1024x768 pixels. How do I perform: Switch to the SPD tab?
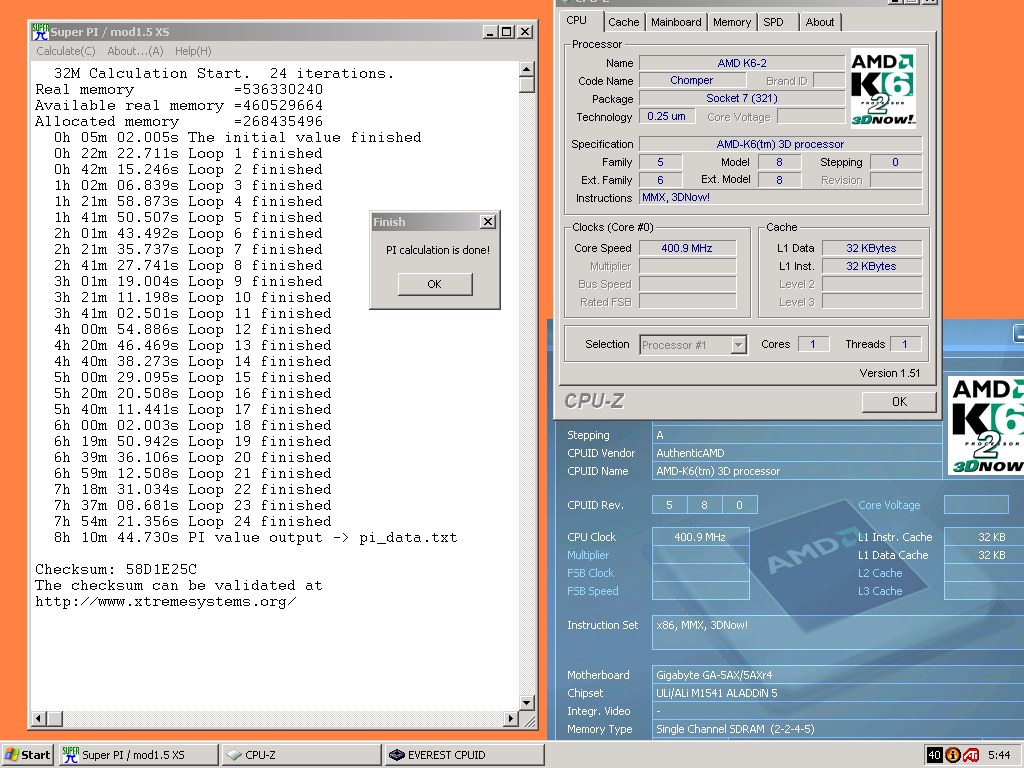coord(774,22)
